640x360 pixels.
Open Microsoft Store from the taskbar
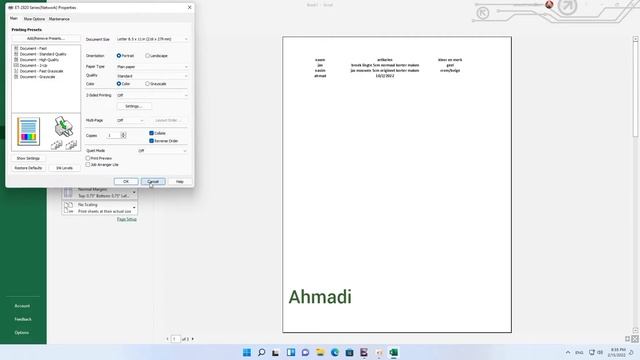[x=349, y=352]
